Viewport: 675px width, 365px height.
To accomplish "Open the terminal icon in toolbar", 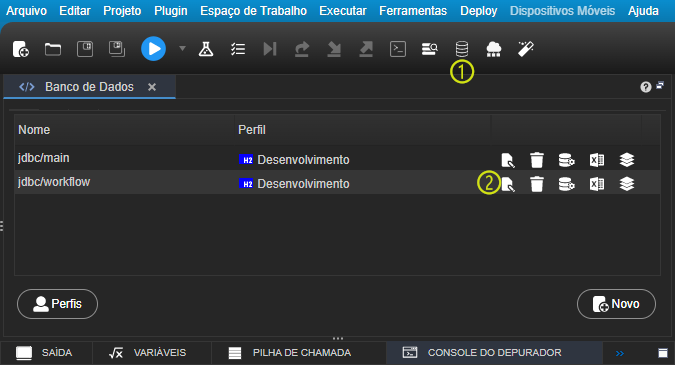I will (x=398, y=49).
